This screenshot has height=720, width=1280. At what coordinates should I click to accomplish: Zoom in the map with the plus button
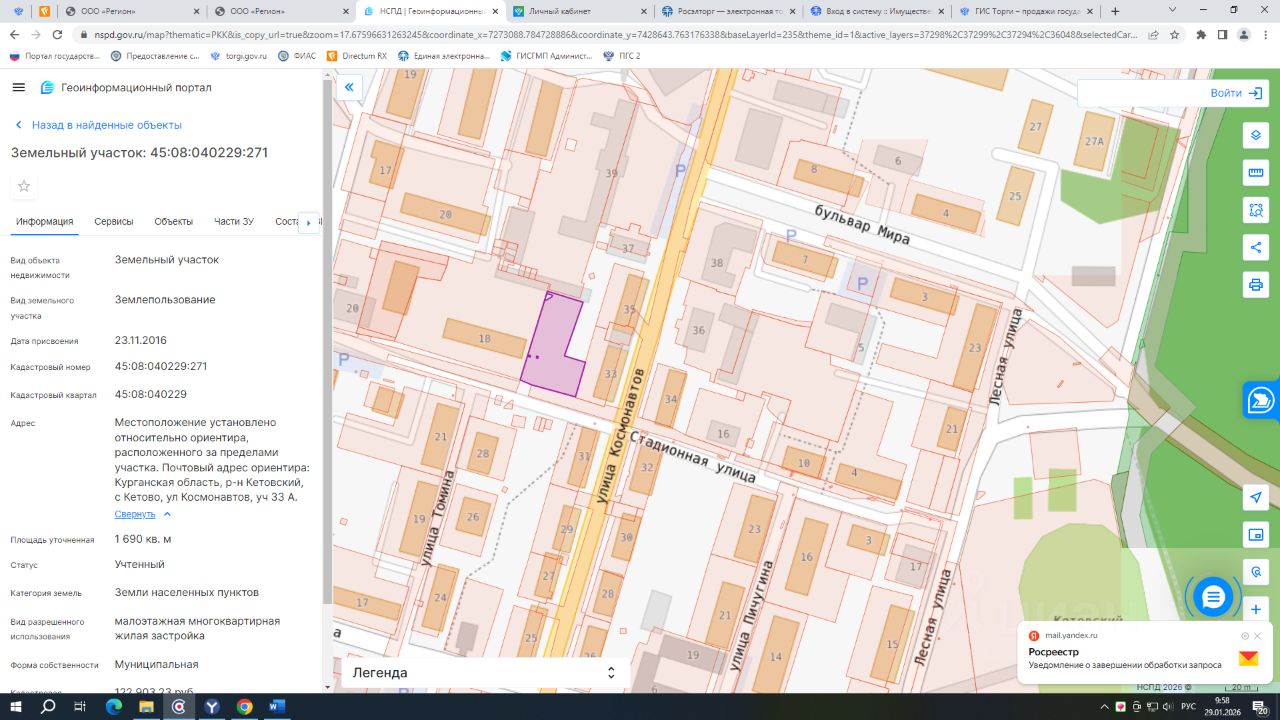[1256, 609]
